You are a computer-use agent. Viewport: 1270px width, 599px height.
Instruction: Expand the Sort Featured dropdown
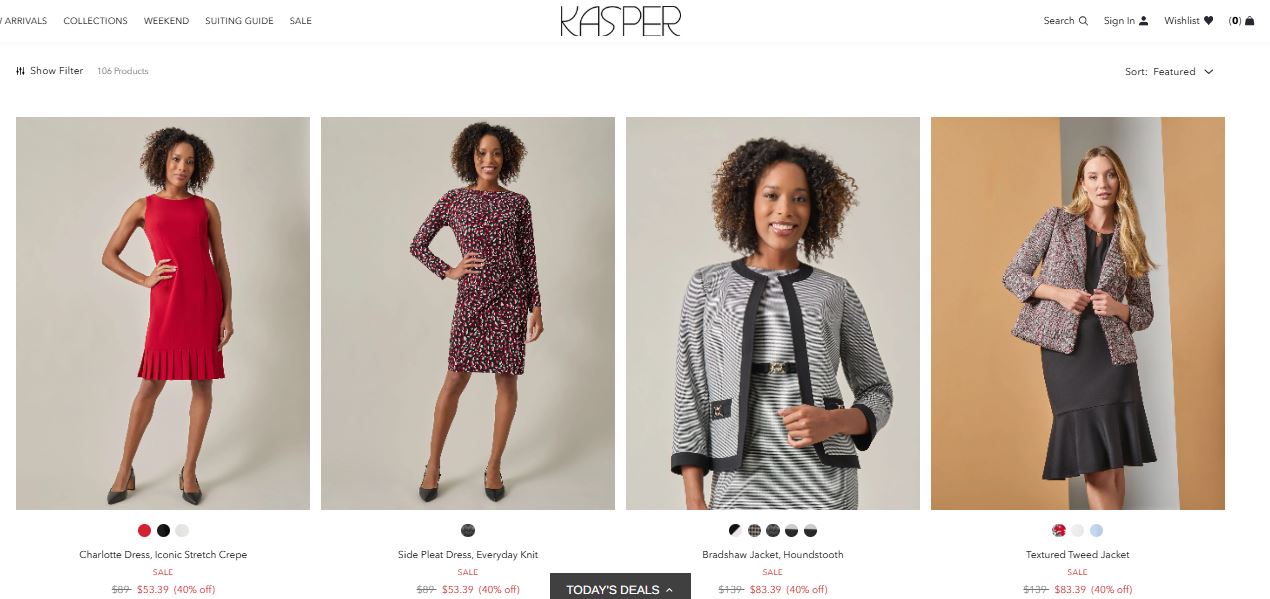(x=1169, y=72)
